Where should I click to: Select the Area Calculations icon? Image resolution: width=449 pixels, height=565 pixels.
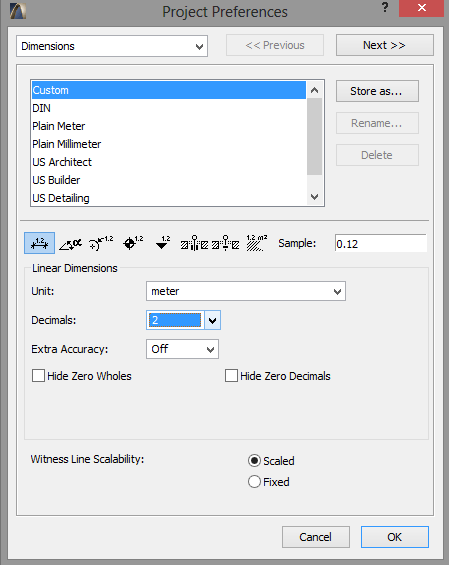click(x=257, y=243)
